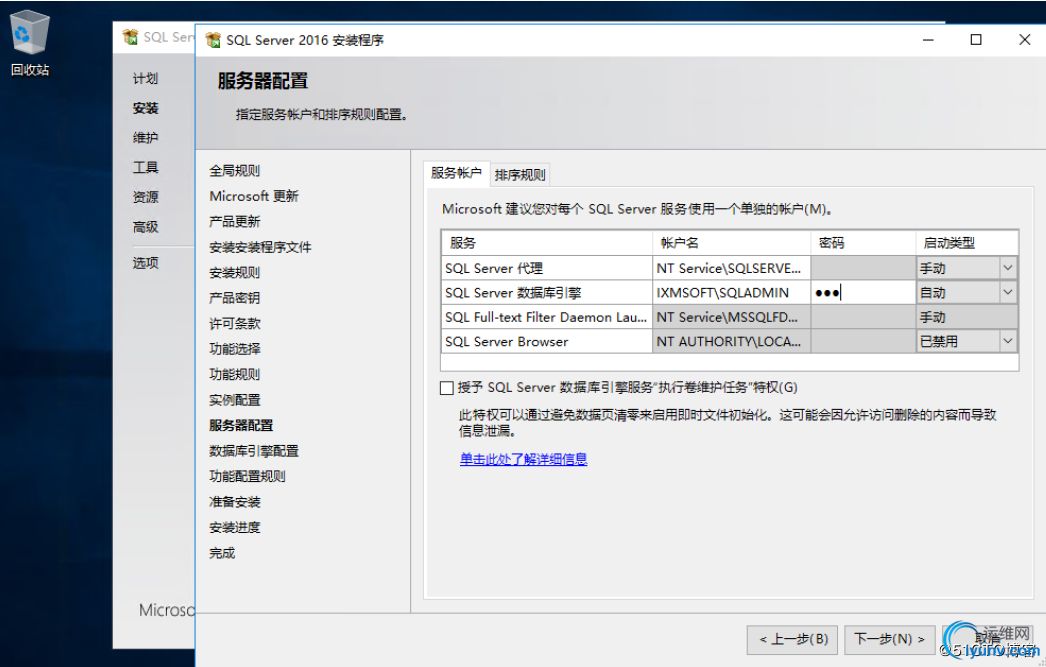
Task: Click the IXMSOFT\SQLADMIN account name cell
Action: pyautogui.click(x=731, y=292)
